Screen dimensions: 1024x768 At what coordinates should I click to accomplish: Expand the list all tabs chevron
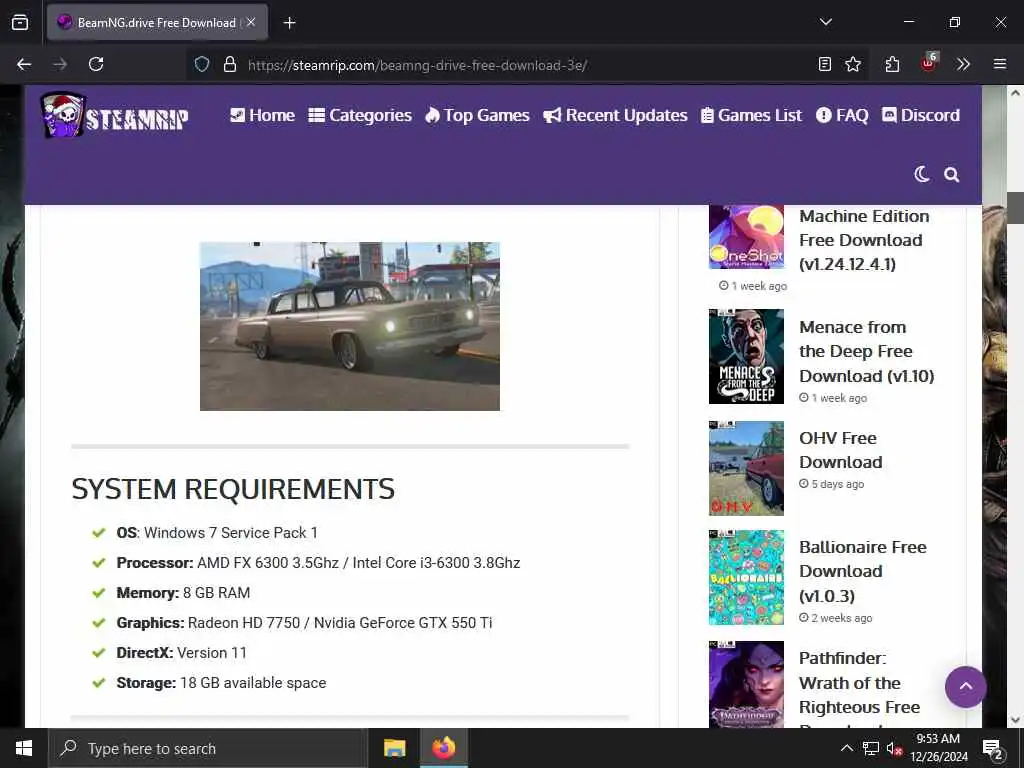pos(825,22)
